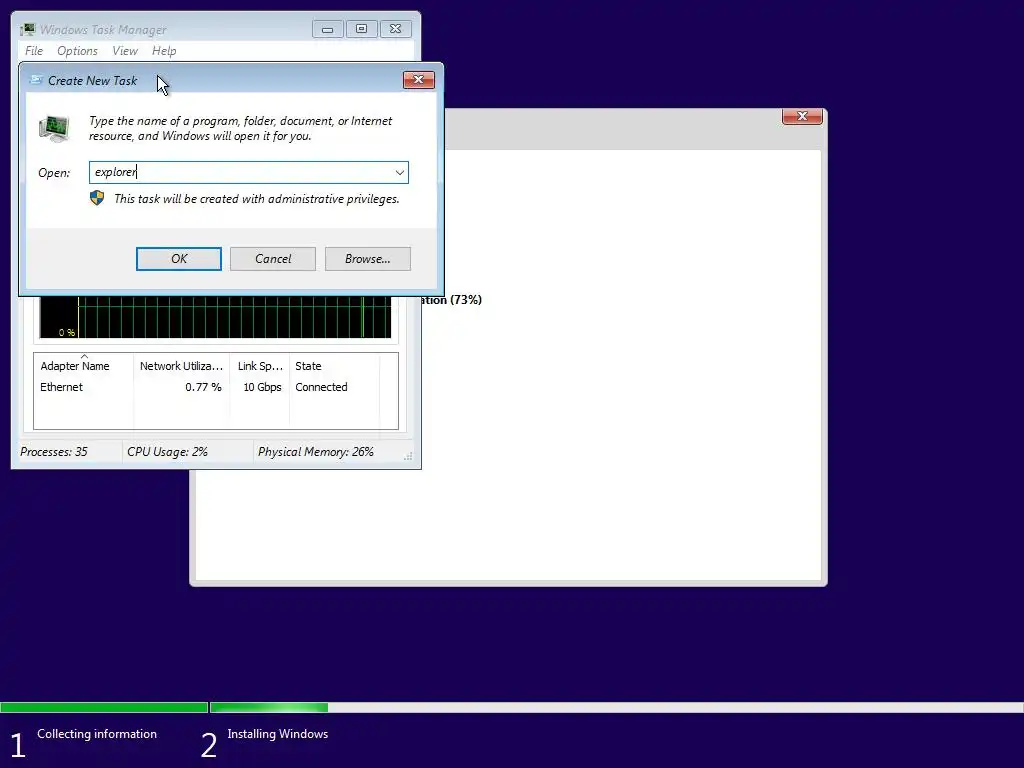Open the Options menu in Task Manager

pyautogui.click(x=77, y=51)
